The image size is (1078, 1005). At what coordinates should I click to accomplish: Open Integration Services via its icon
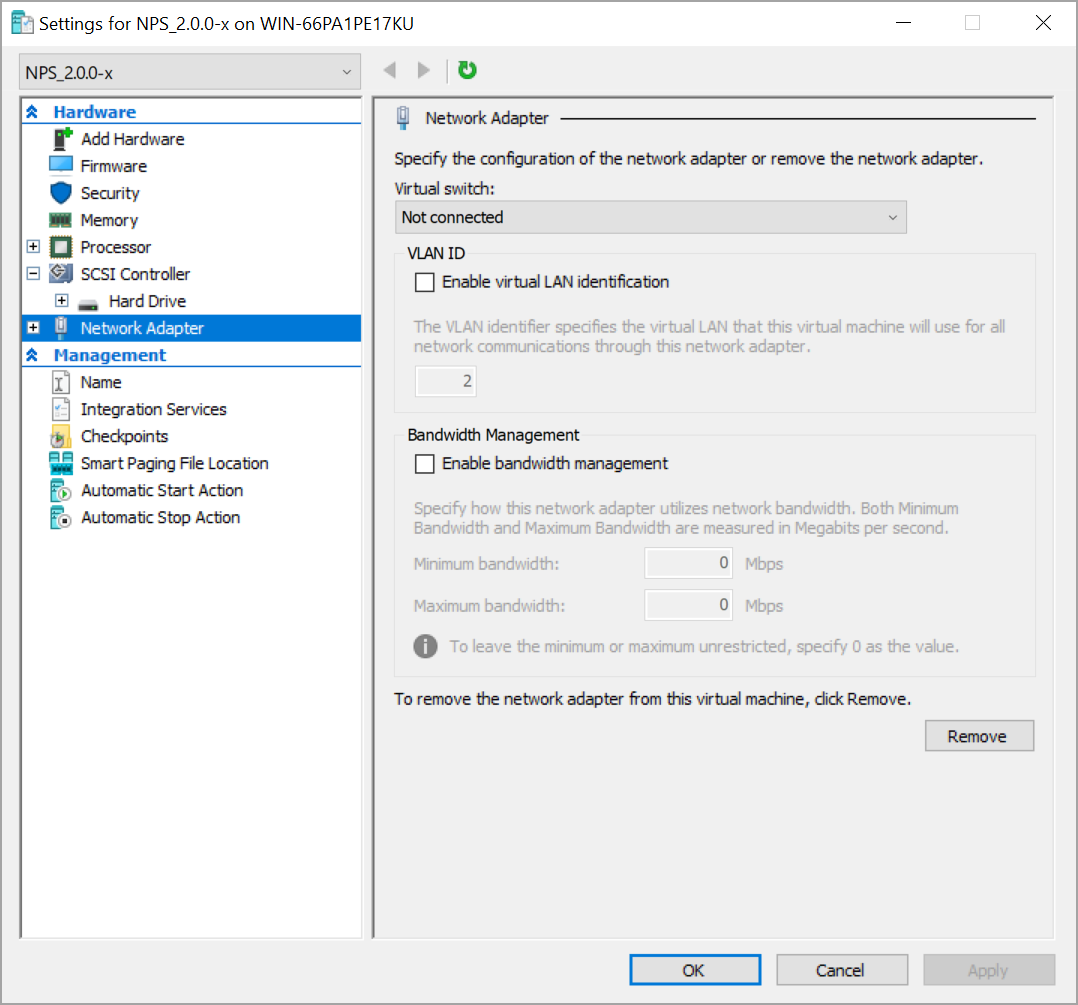click(x=61, y=409)
